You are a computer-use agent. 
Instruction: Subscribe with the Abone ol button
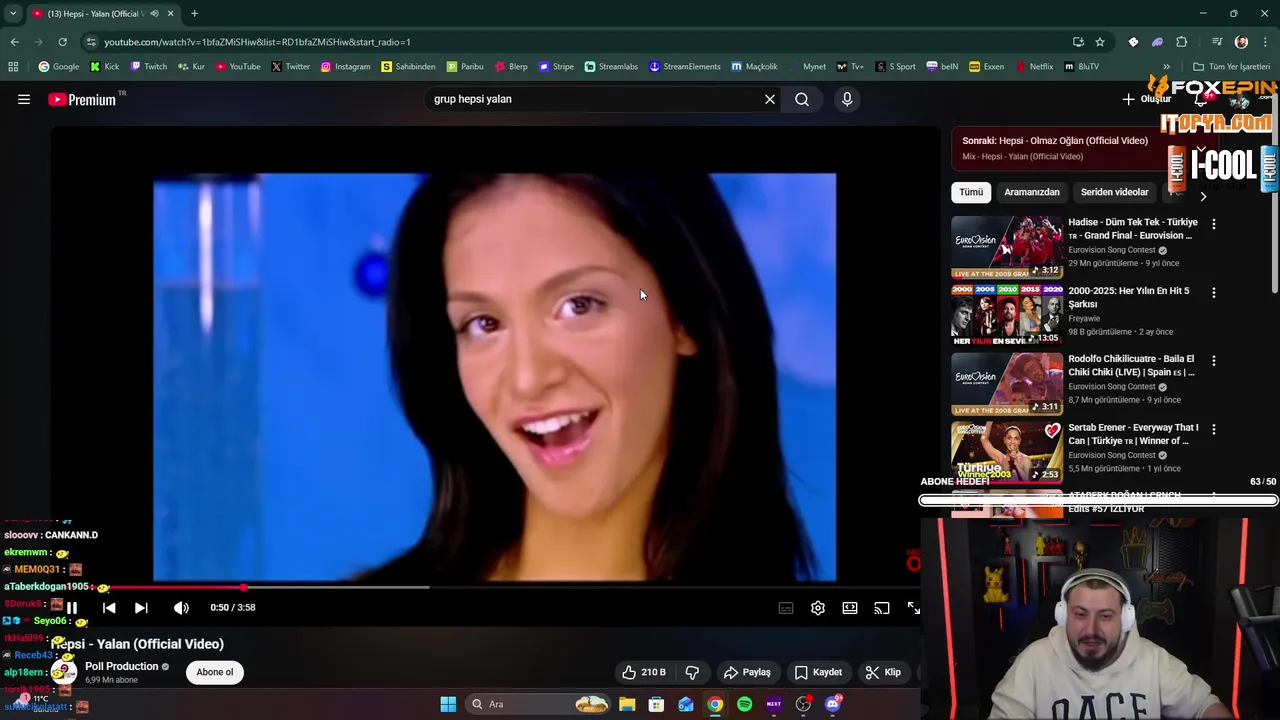(214, 672)
